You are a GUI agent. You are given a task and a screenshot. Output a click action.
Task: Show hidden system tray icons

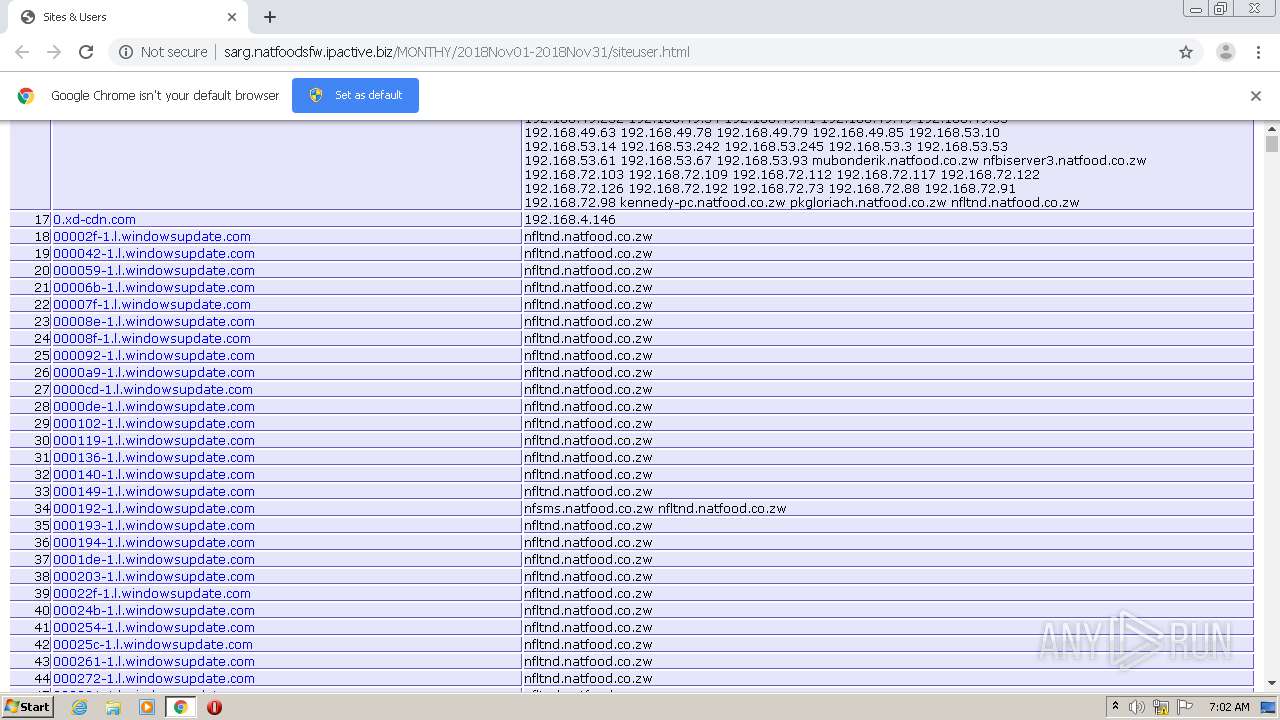pos(1115,707)
